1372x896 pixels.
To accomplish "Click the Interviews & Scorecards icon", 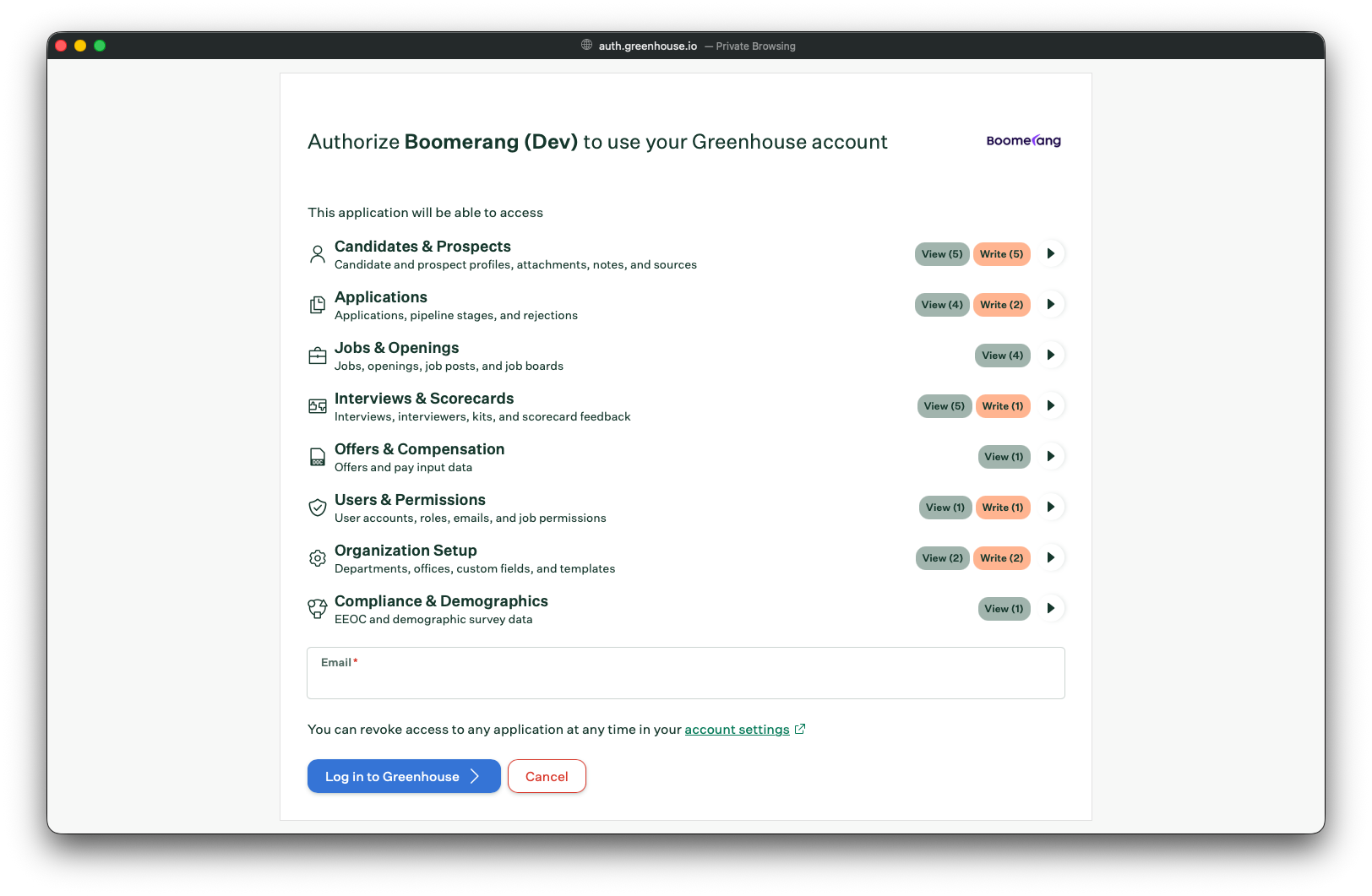I will pyautogui.click(x=317, y=406).
